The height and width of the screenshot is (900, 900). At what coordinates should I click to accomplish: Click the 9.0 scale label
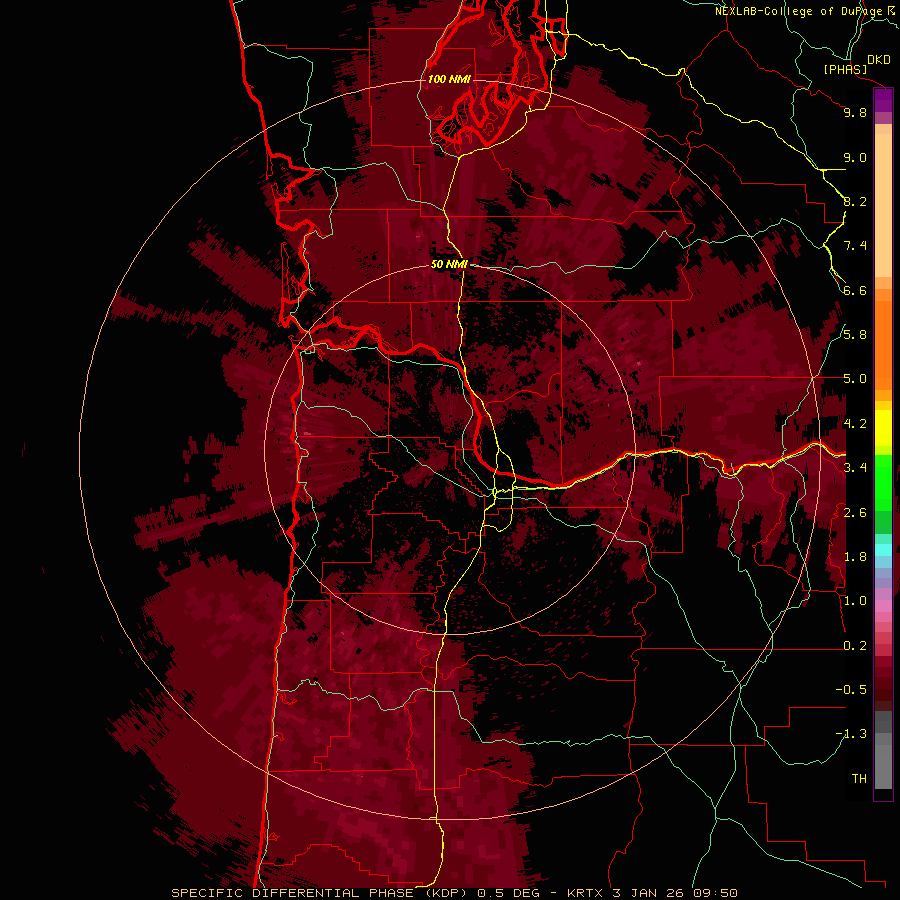(855, 157)
